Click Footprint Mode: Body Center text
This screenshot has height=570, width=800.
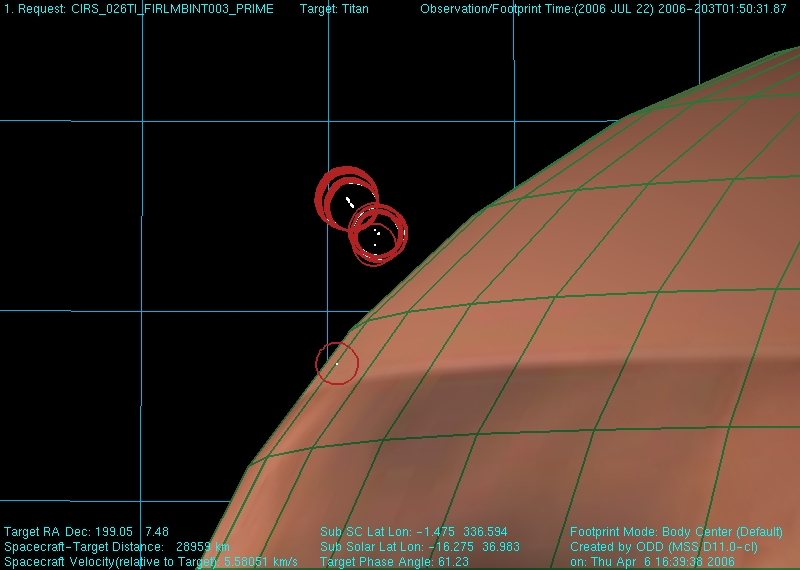(676, 532)
